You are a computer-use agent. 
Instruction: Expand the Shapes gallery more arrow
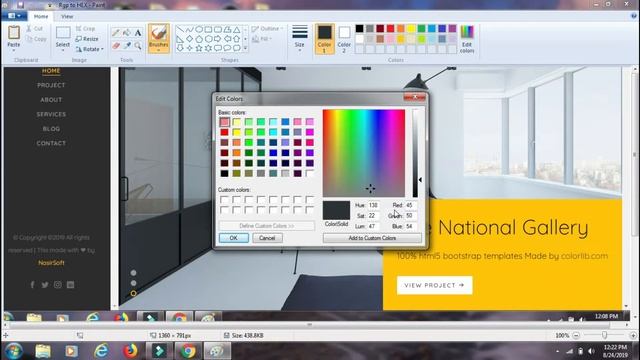tap(245, 48)
